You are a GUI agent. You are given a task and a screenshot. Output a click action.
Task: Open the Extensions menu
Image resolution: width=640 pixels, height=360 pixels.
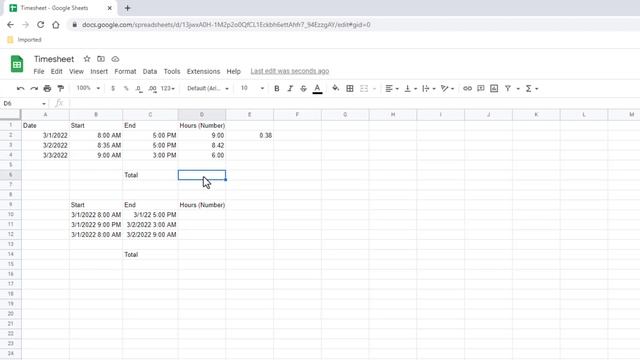203,71
